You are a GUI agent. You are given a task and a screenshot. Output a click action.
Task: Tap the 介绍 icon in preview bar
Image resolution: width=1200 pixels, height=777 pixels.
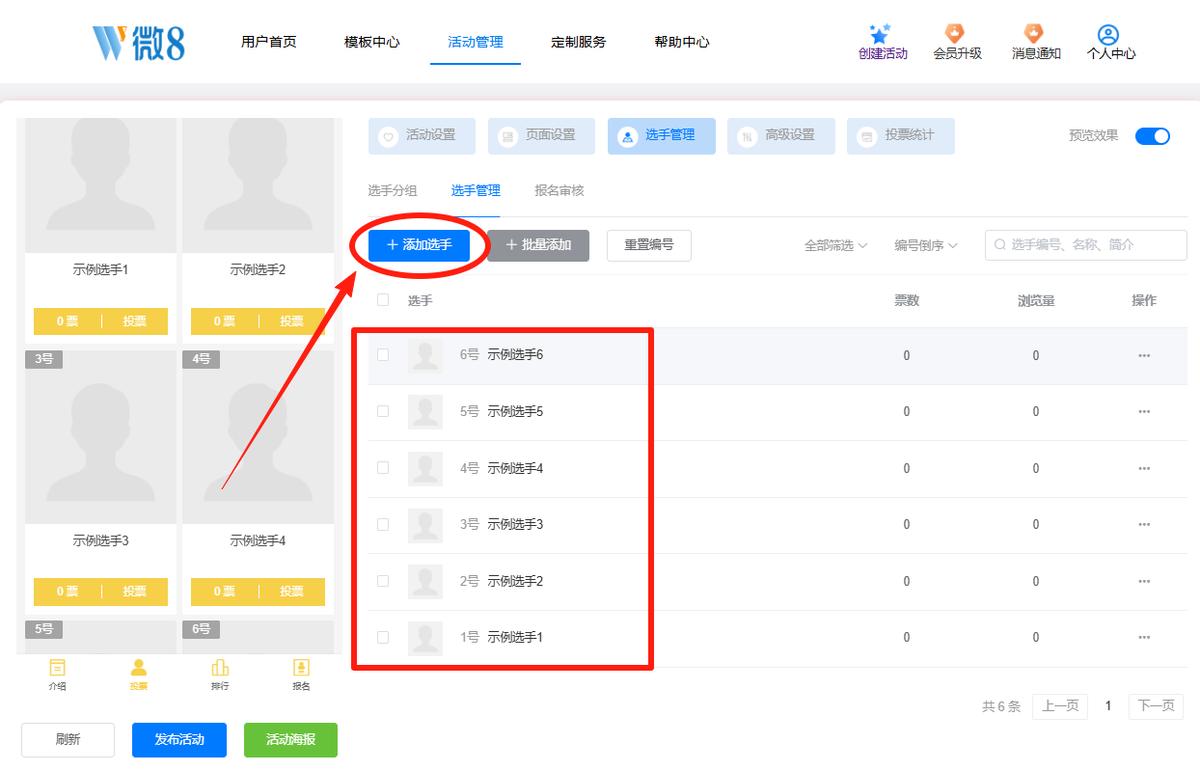click(58, 668)
